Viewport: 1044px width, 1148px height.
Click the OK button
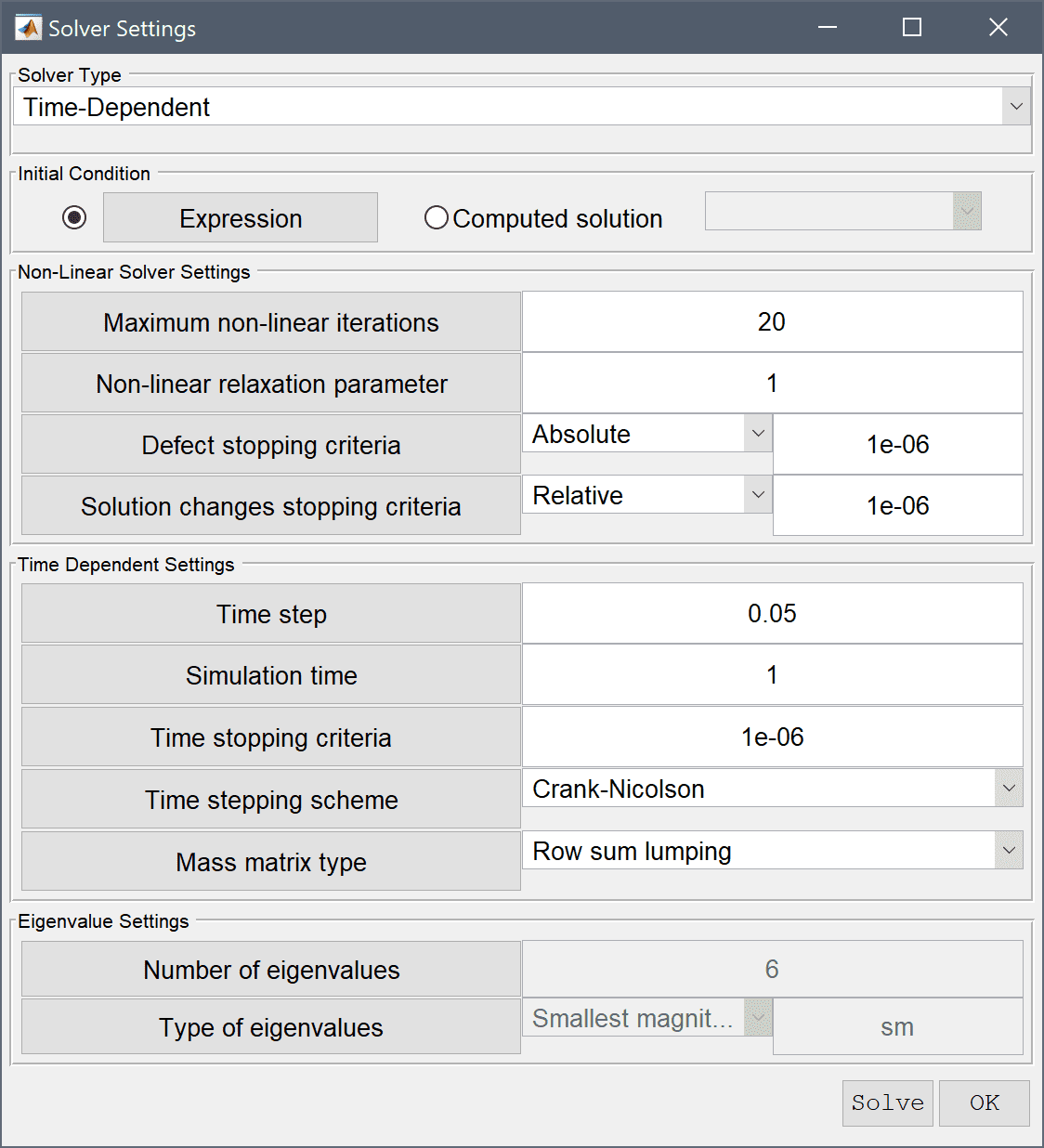(x=985, y=1103)
